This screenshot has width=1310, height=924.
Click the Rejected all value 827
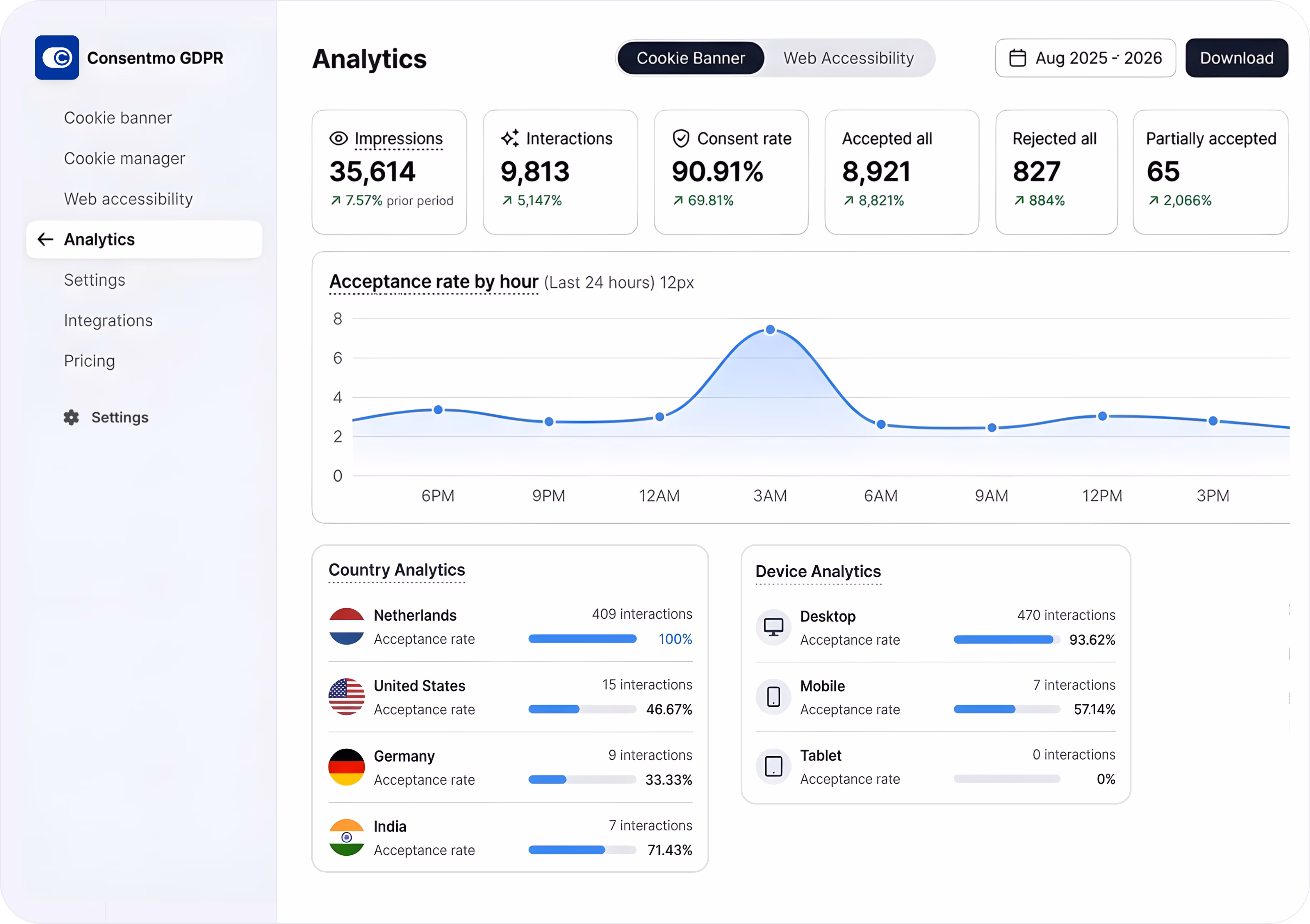coord(1036,171)
